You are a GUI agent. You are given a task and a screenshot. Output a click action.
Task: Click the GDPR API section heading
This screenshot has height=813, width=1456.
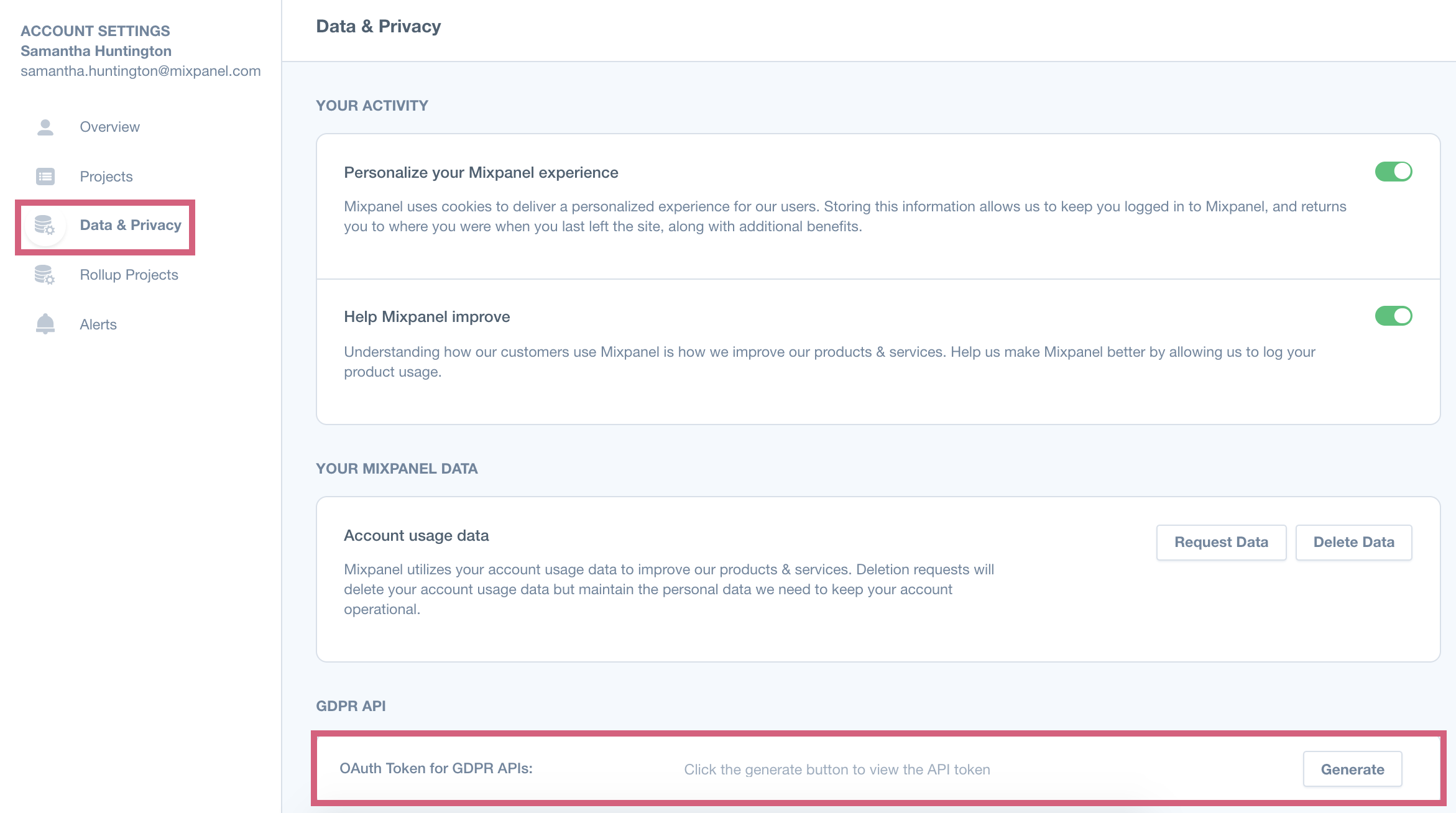(x=351, y=706)
